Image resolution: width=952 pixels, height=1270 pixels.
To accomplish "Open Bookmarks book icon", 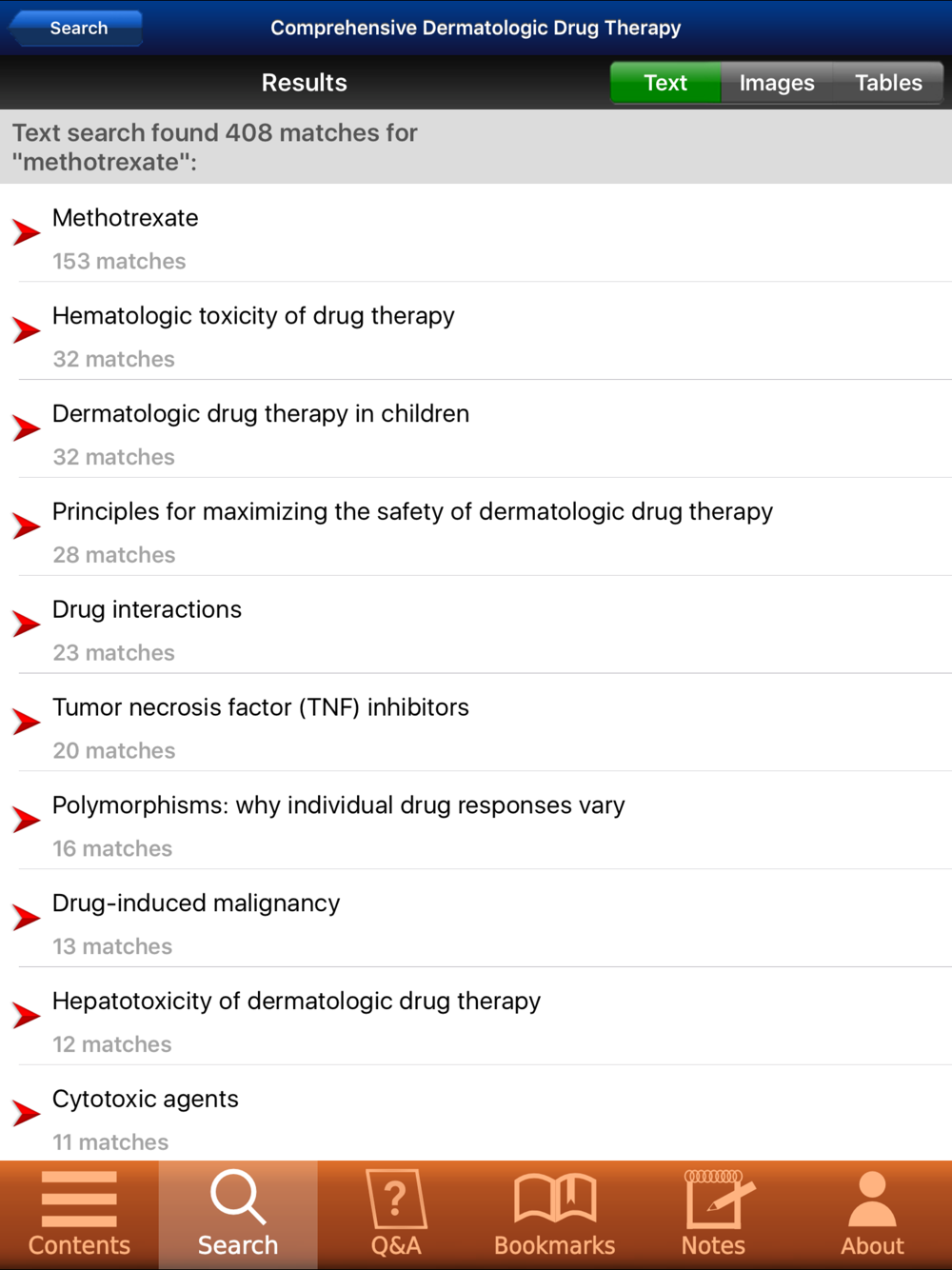I will pyautogui.click(x=555, y=1198).
